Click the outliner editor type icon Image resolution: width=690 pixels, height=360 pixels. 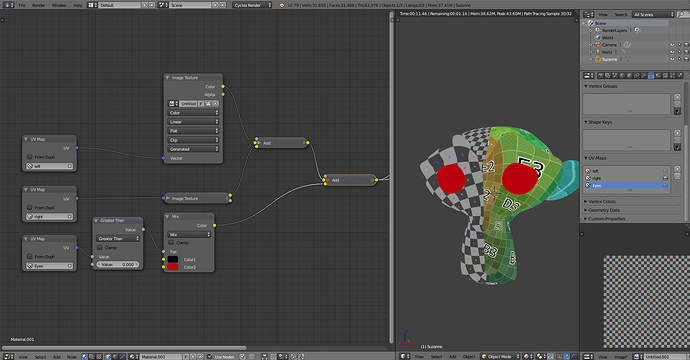pos(588,15)
